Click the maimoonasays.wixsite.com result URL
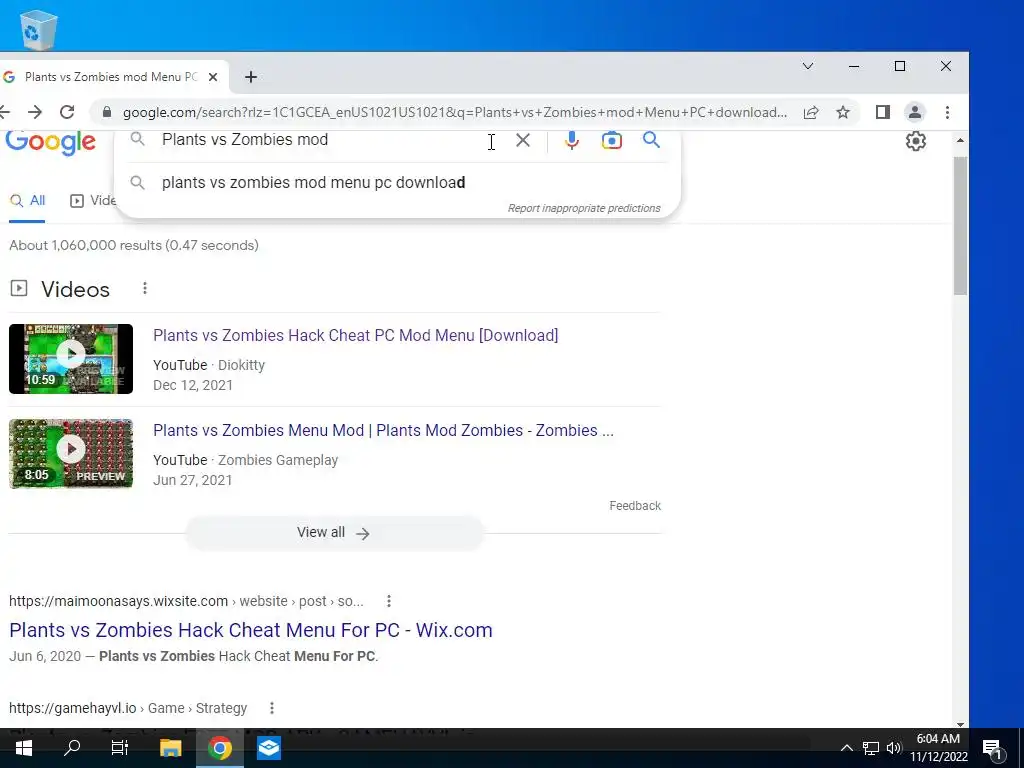 tap(186, 601)
